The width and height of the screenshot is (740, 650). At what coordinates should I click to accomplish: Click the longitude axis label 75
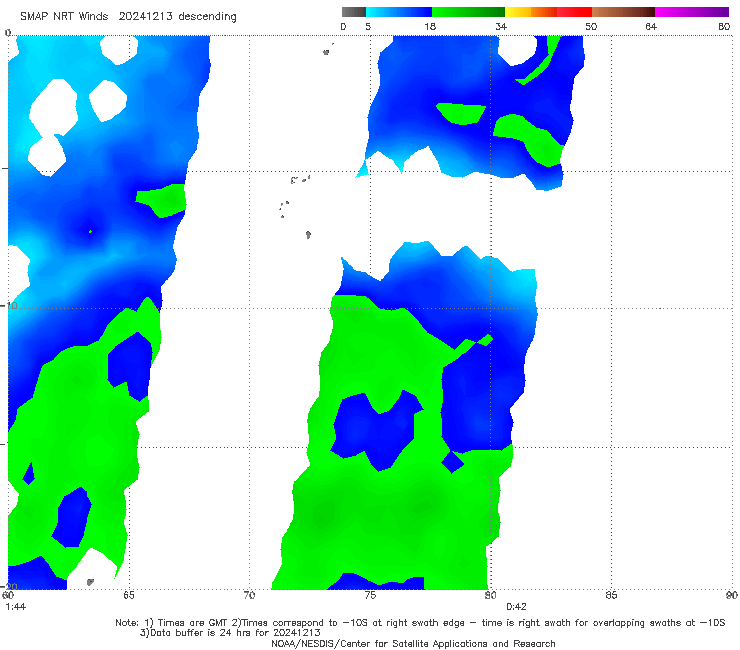pos(370,595)
